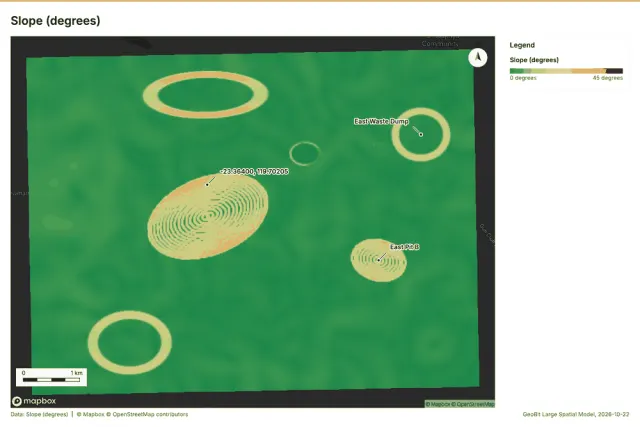Click the Slope (degrees) page title
640x427 pixels.
tap(56, 21)
